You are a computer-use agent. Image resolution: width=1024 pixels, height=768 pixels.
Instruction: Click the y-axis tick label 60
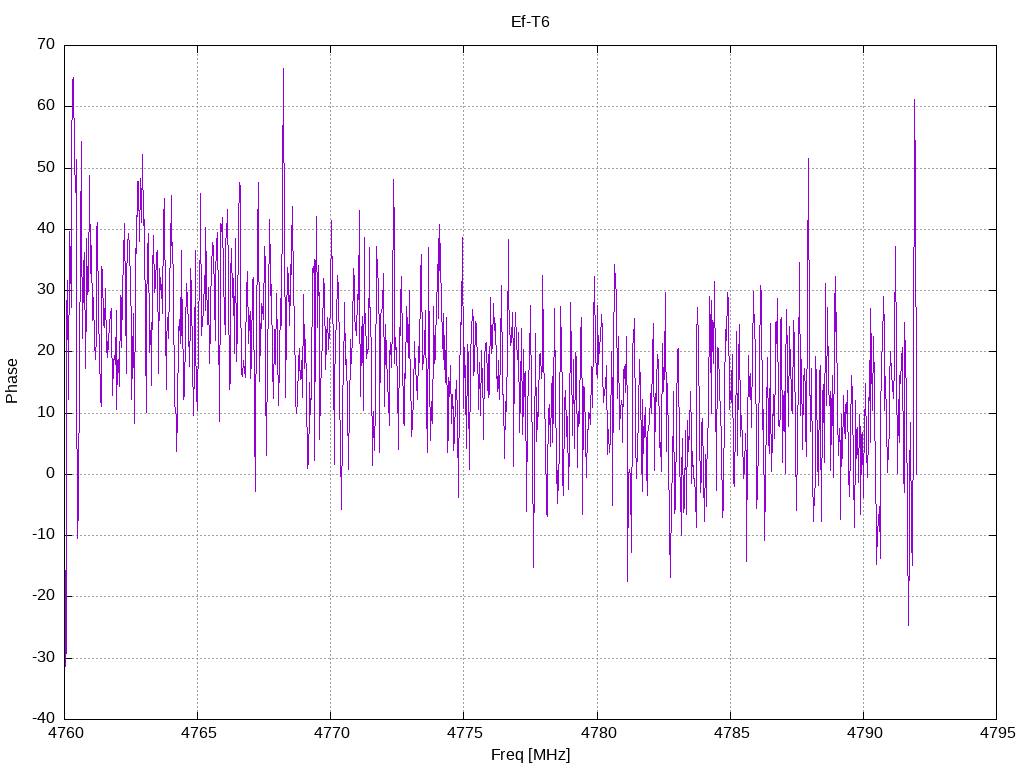coord(46,106)
